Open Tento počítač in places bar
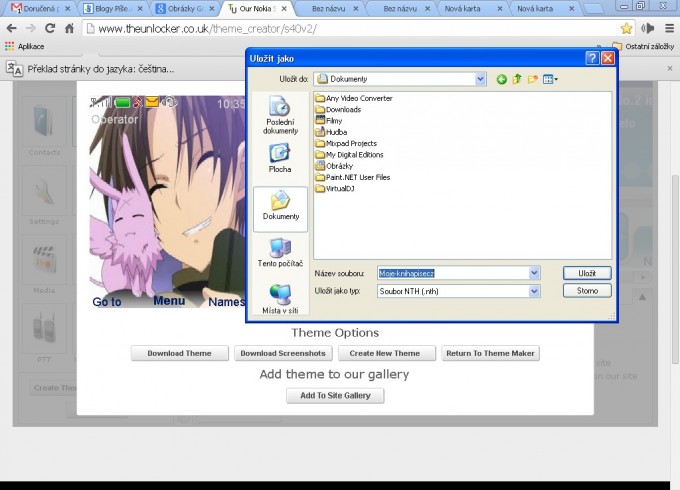Image resolution: width=680 pixels, height=490 pixels. click(x=280, y=252)
